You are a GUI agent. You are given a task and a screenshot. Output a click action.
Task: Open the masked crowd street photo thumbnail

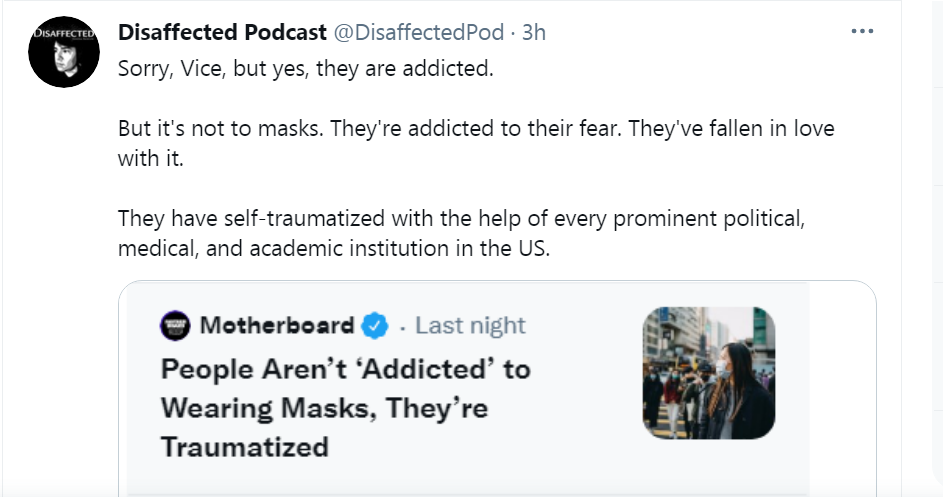tap(709, 373)
